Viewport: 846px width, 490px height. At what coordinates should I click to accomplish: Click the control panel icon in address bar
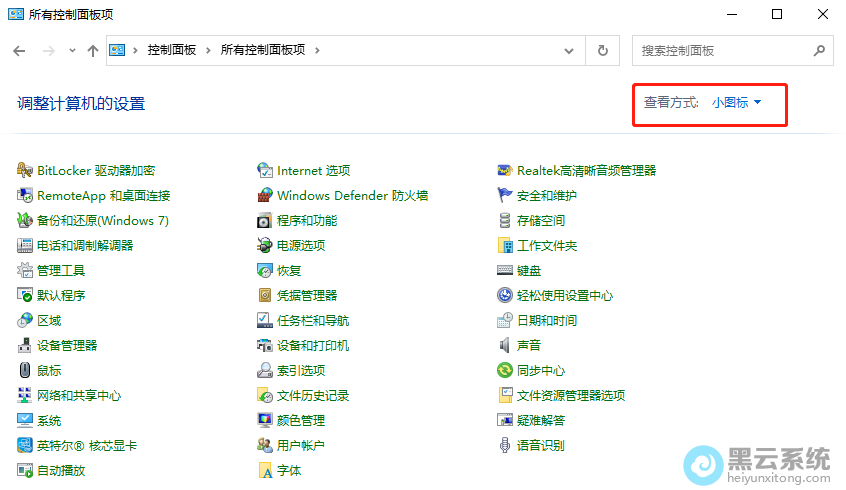point(117,50)
